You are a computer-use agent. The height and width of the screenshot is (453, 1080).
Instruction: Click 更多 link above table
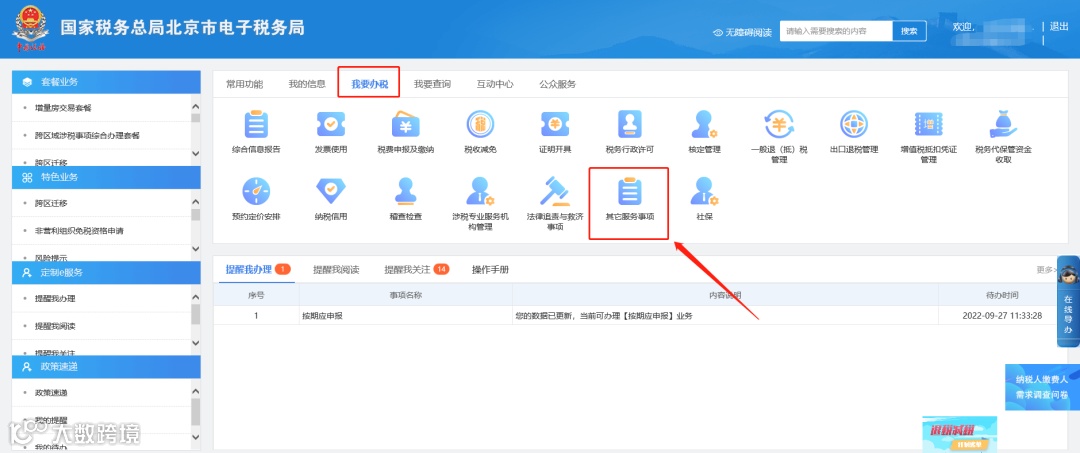(1046, 270)
